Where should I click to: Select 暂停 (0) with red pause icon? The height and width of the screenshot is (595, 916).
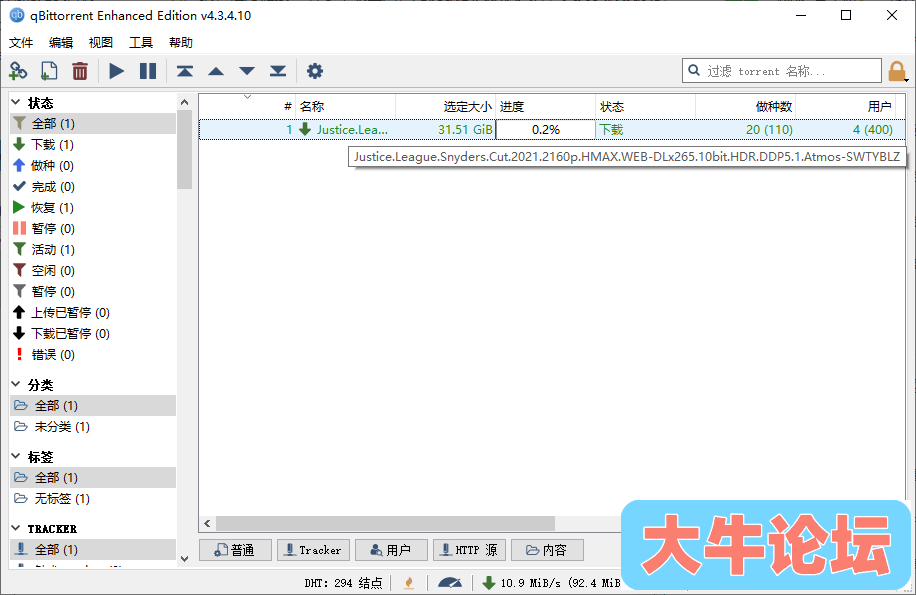coord(93,229)
